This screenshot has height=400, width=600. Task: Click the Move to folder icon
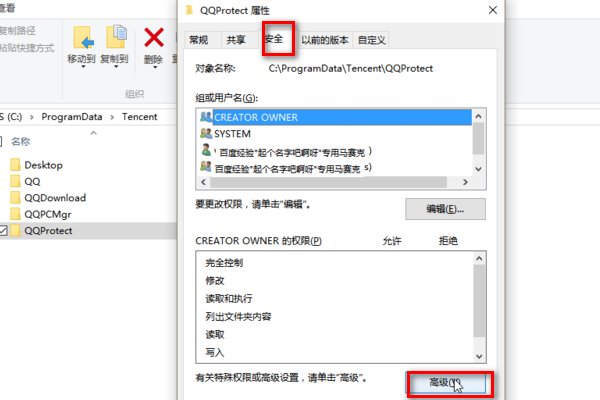coord(83,38)
